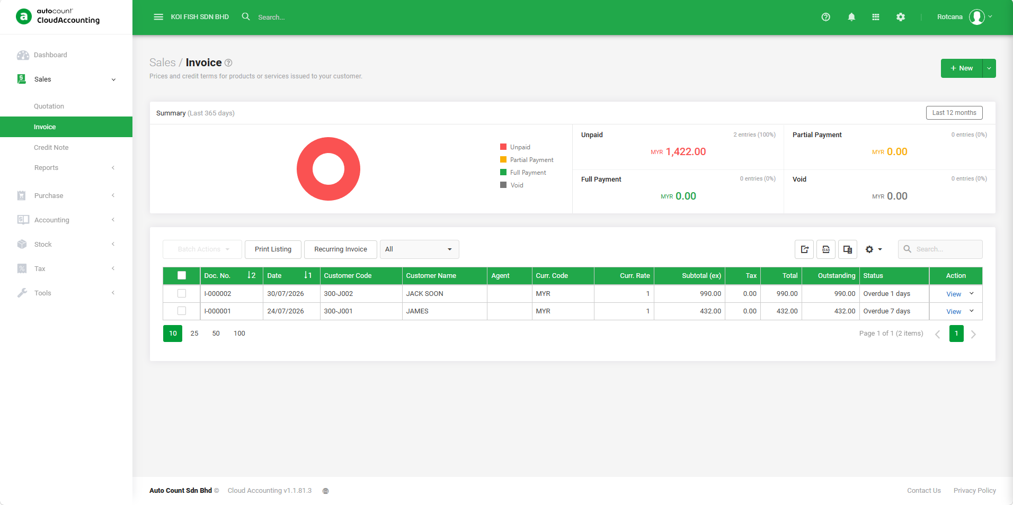Open Quotation under Sales

click(x=49, y=106)
